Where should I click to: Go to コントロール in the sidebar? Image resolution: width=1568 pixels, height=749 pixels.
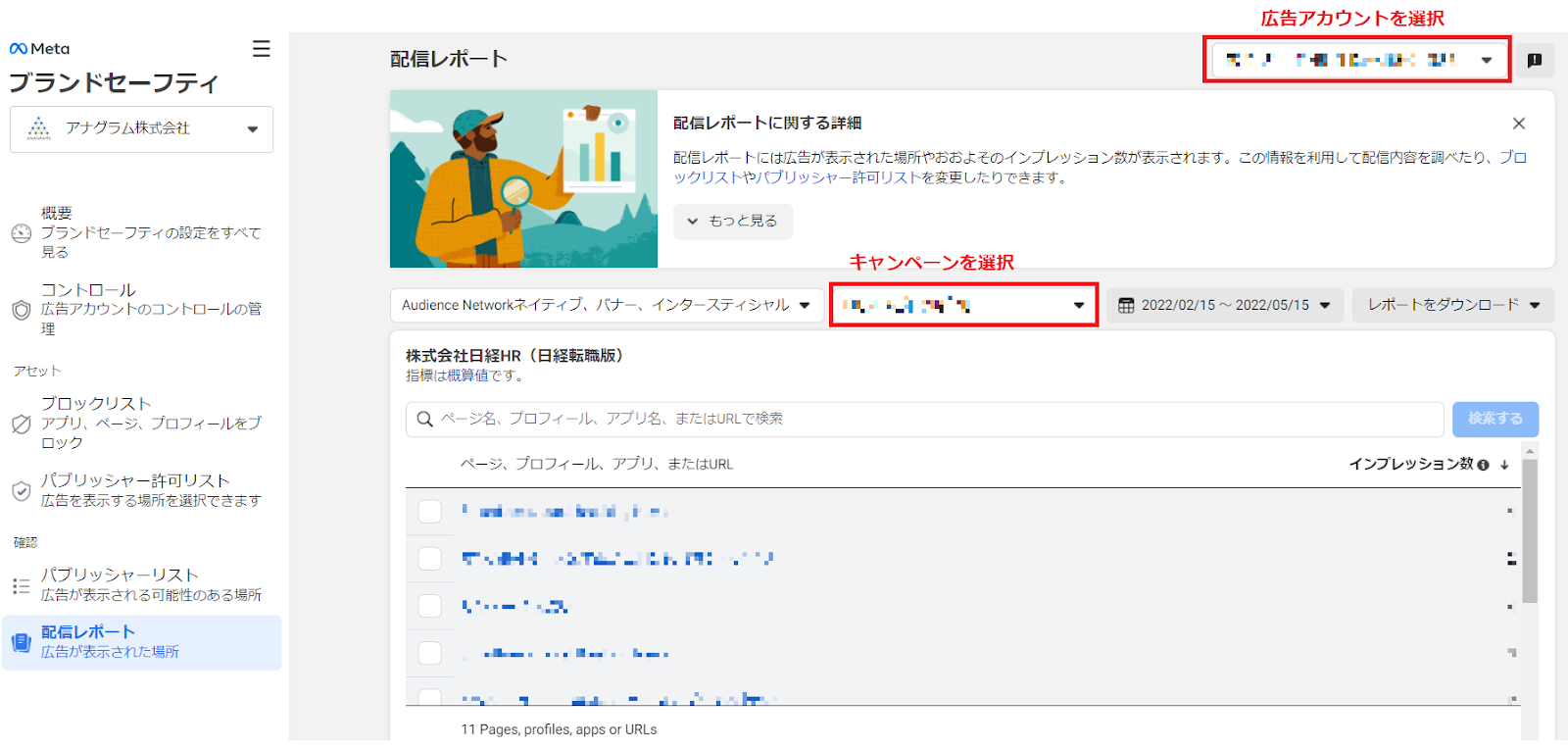(141, 309)
